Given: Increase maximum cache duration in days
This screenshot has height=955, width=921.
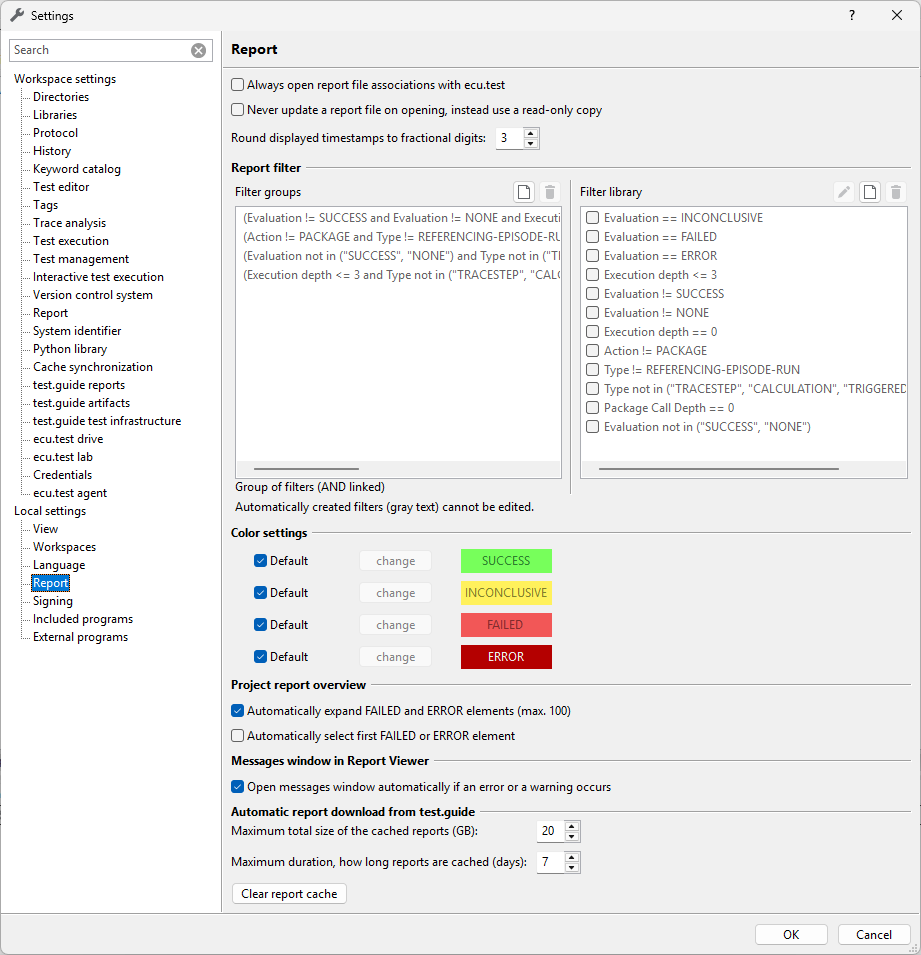Looking at the screenshot, I should [x=571, y=858].
